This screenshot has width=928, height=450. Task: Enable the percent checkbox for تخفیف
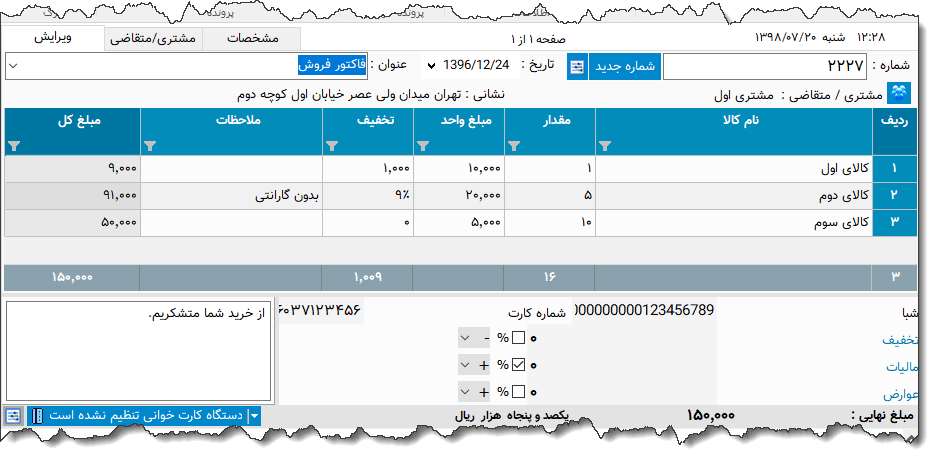[x=518, y=338]
